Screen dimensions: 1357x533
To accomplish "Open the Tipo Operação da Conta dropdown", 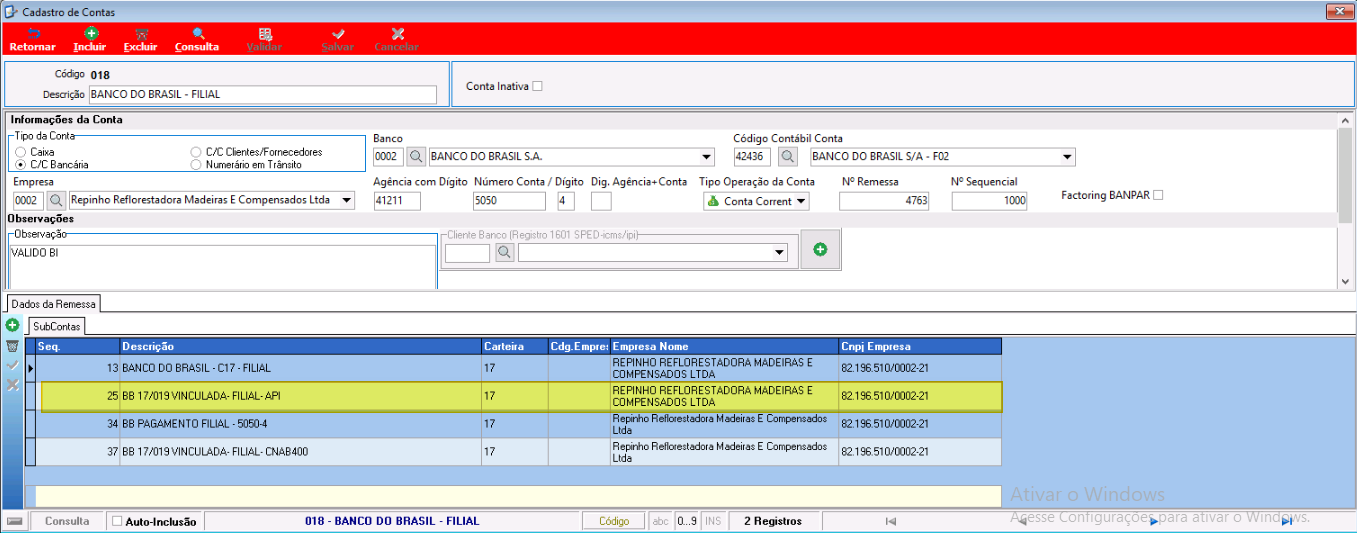I will [801, 201].
